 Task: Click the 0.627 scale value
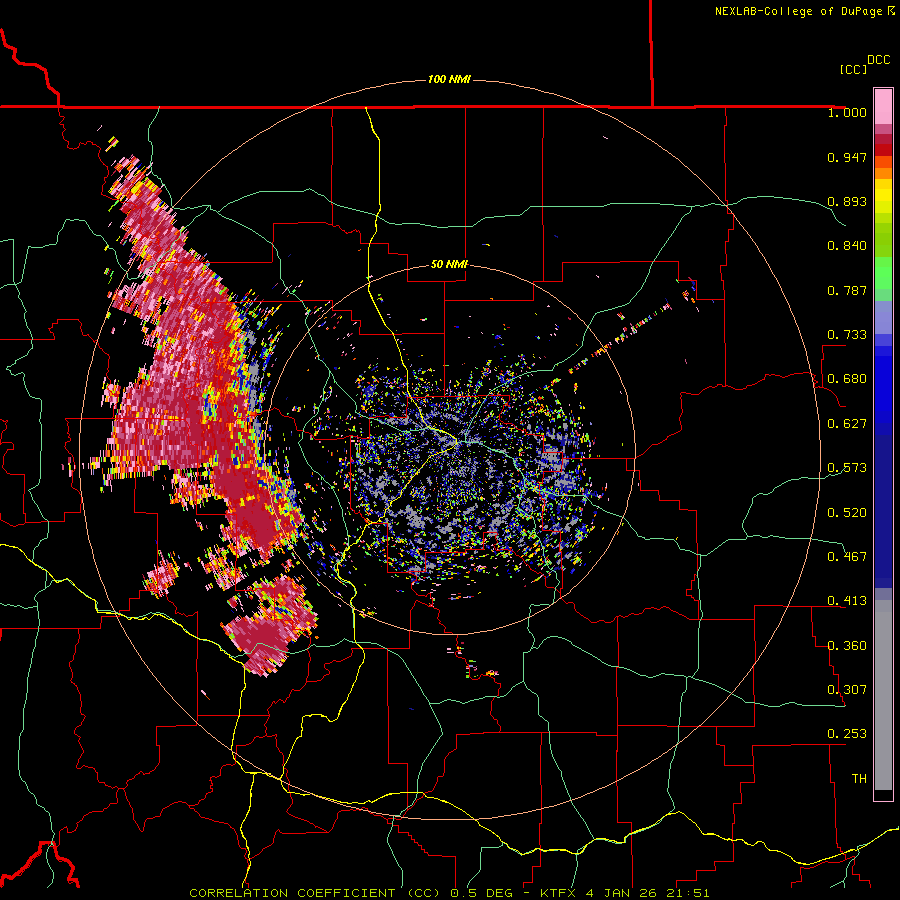[x=847, y=424]
